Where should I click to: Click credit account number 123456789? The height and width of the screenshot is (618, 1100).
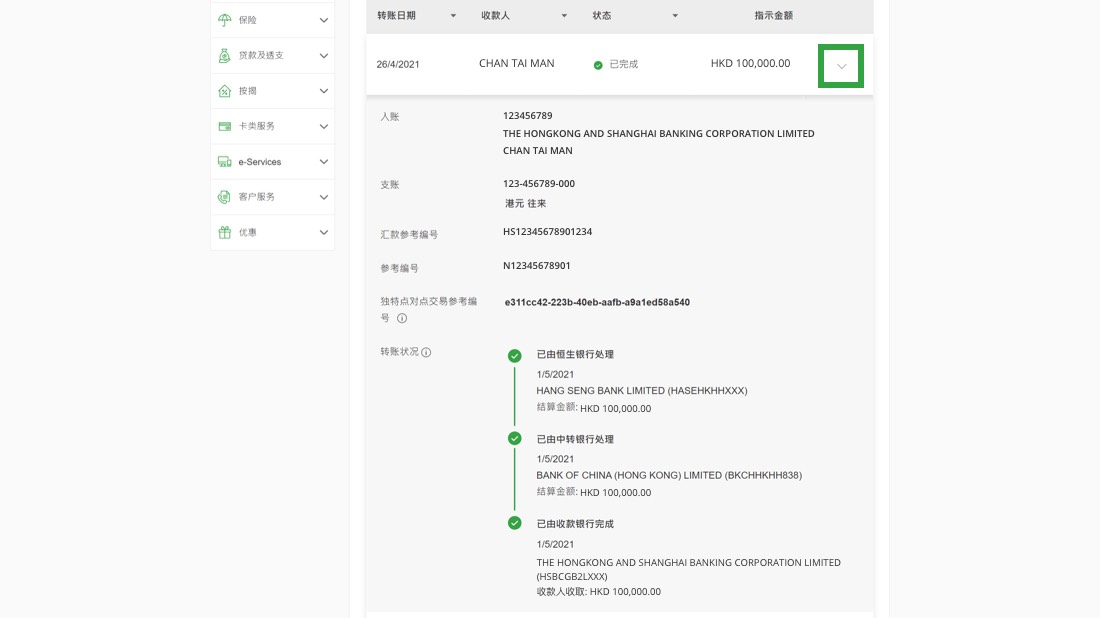click(x=528, y=116)
